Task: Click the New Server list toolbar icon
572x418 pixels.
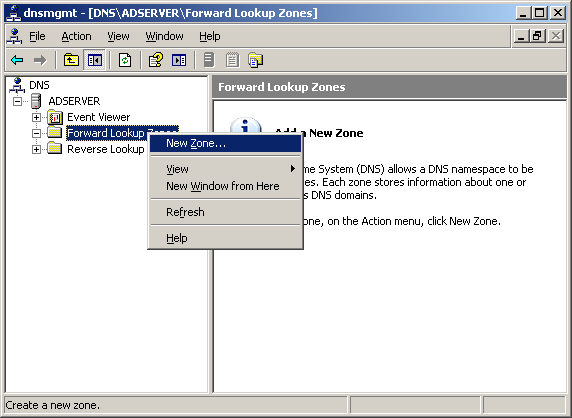Action: 209,60
